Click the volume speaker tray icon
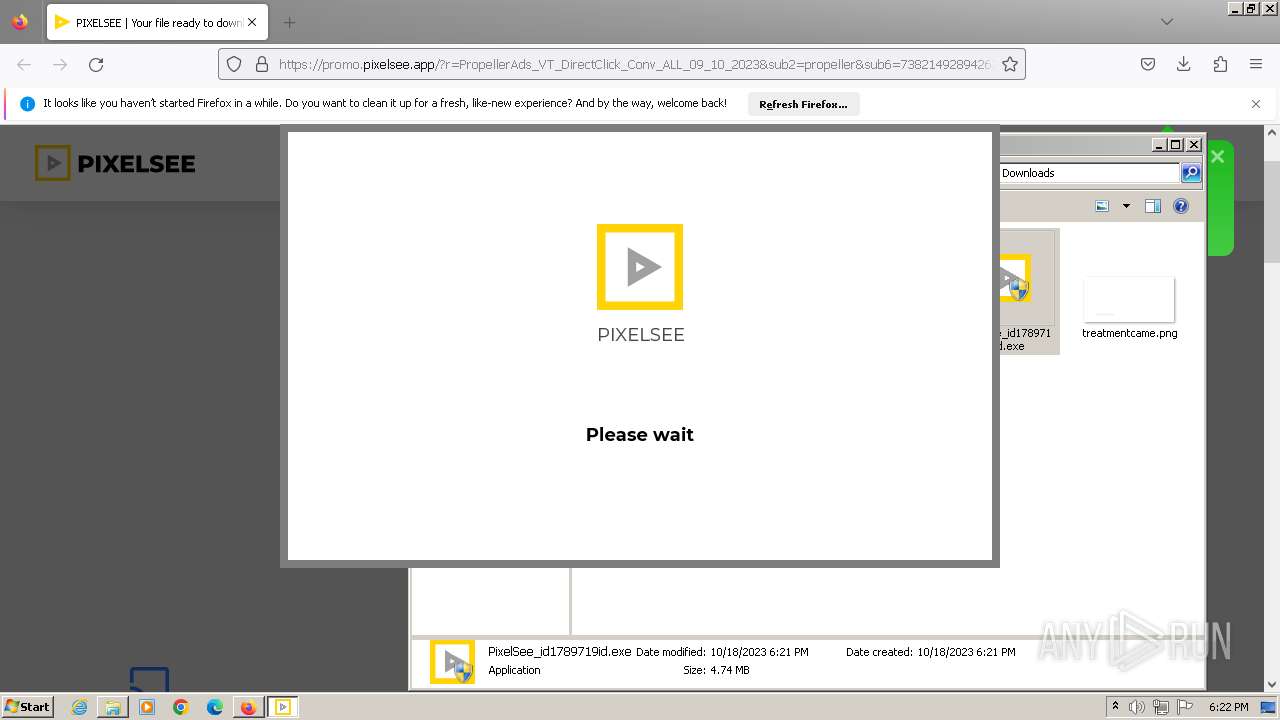 [x=1136, y=707]
